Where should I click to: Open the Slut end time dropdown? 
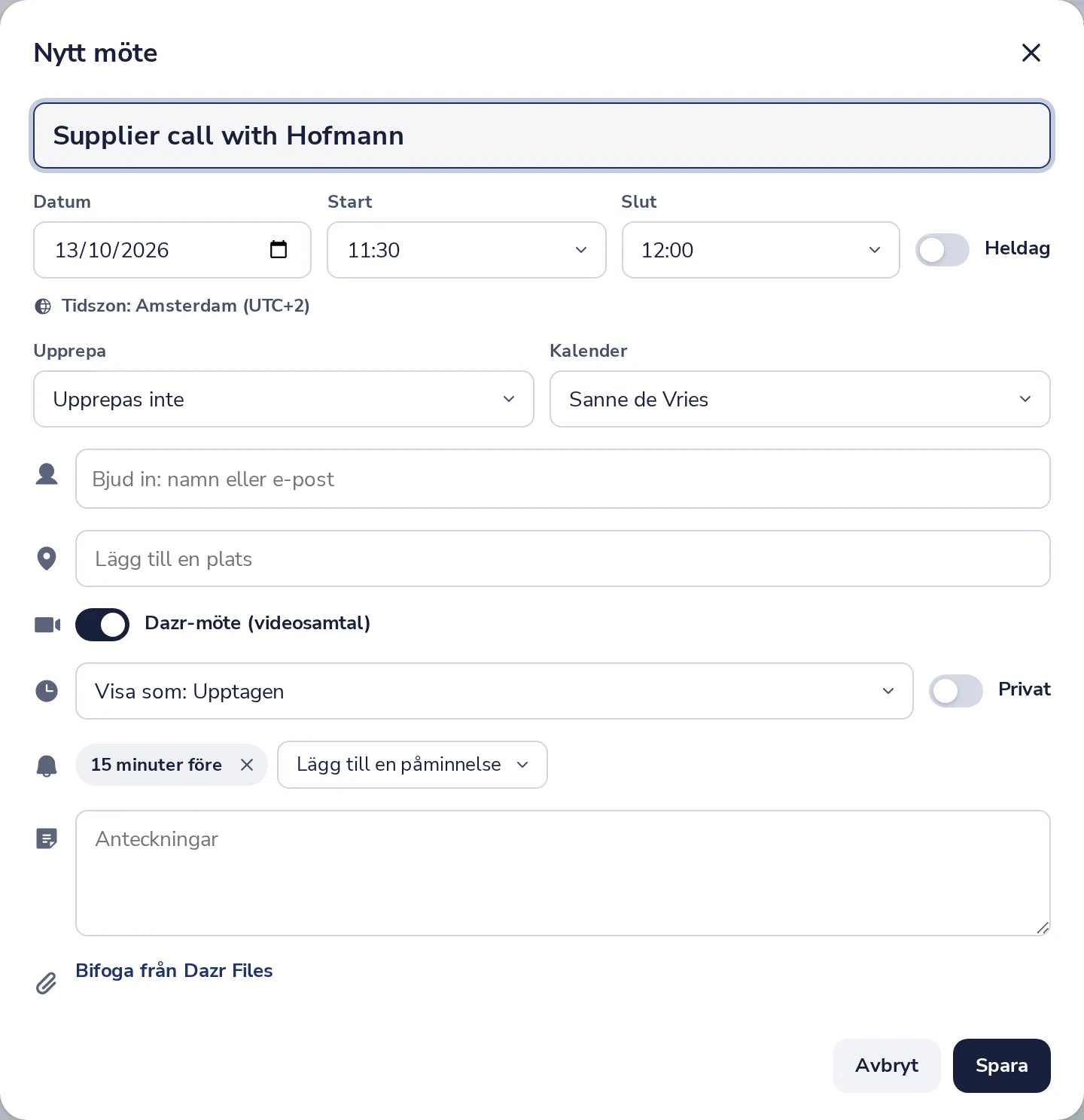761,250
